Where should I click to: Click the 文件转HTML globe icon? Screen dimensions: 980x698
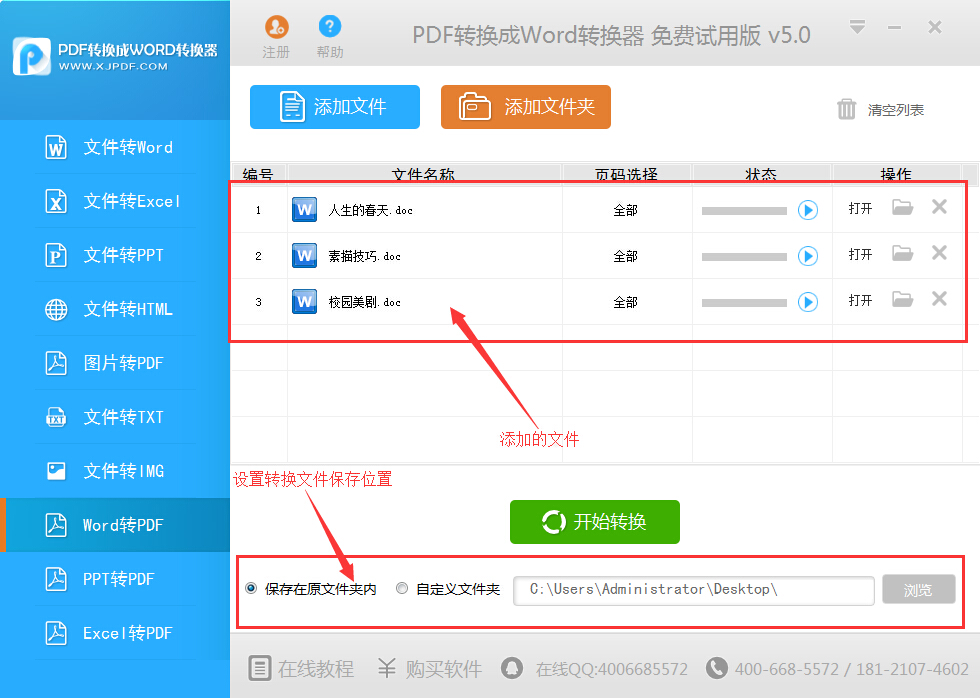click(56, 309)
